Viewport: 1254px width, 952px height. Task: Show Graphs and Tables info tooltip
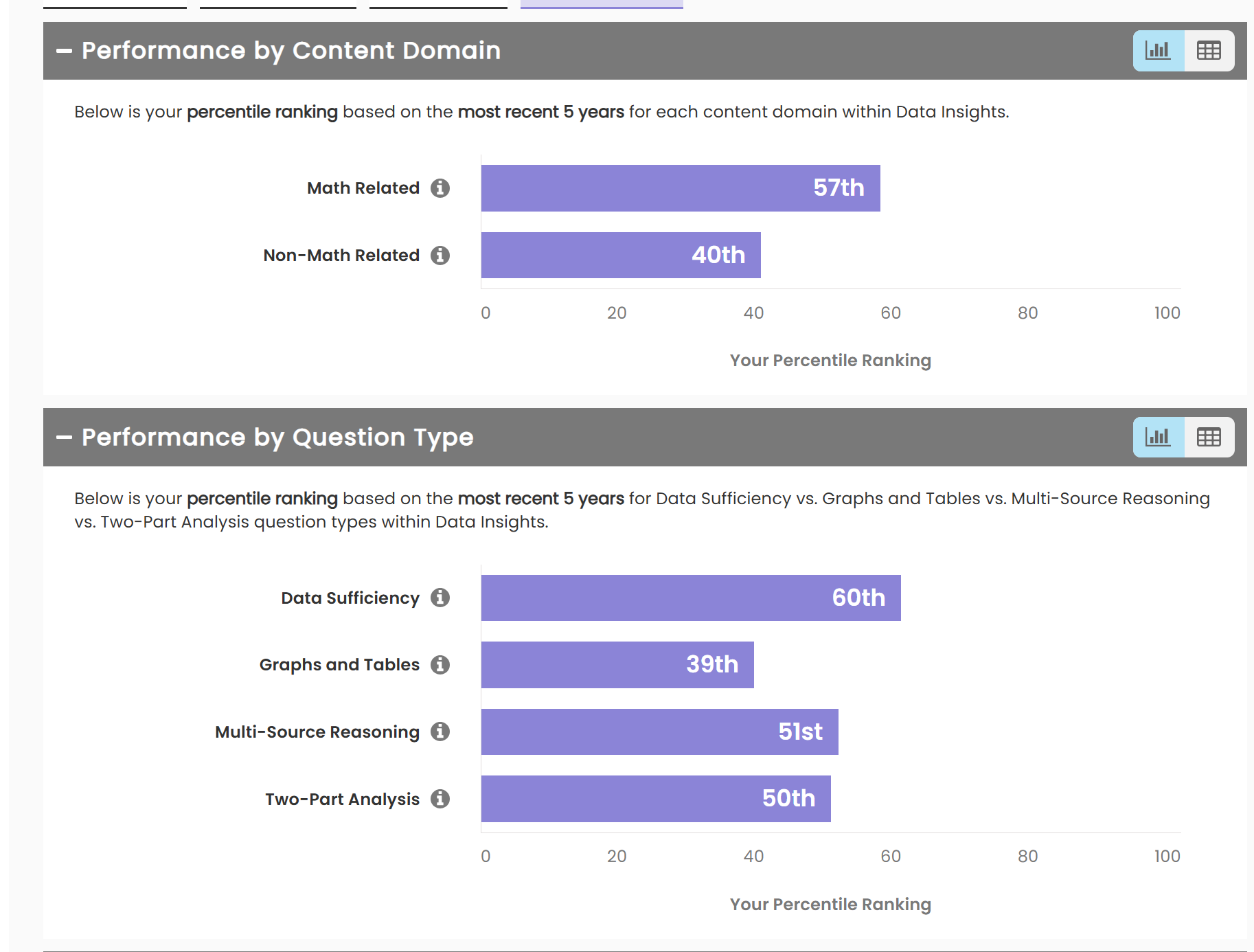pos(440,665)
